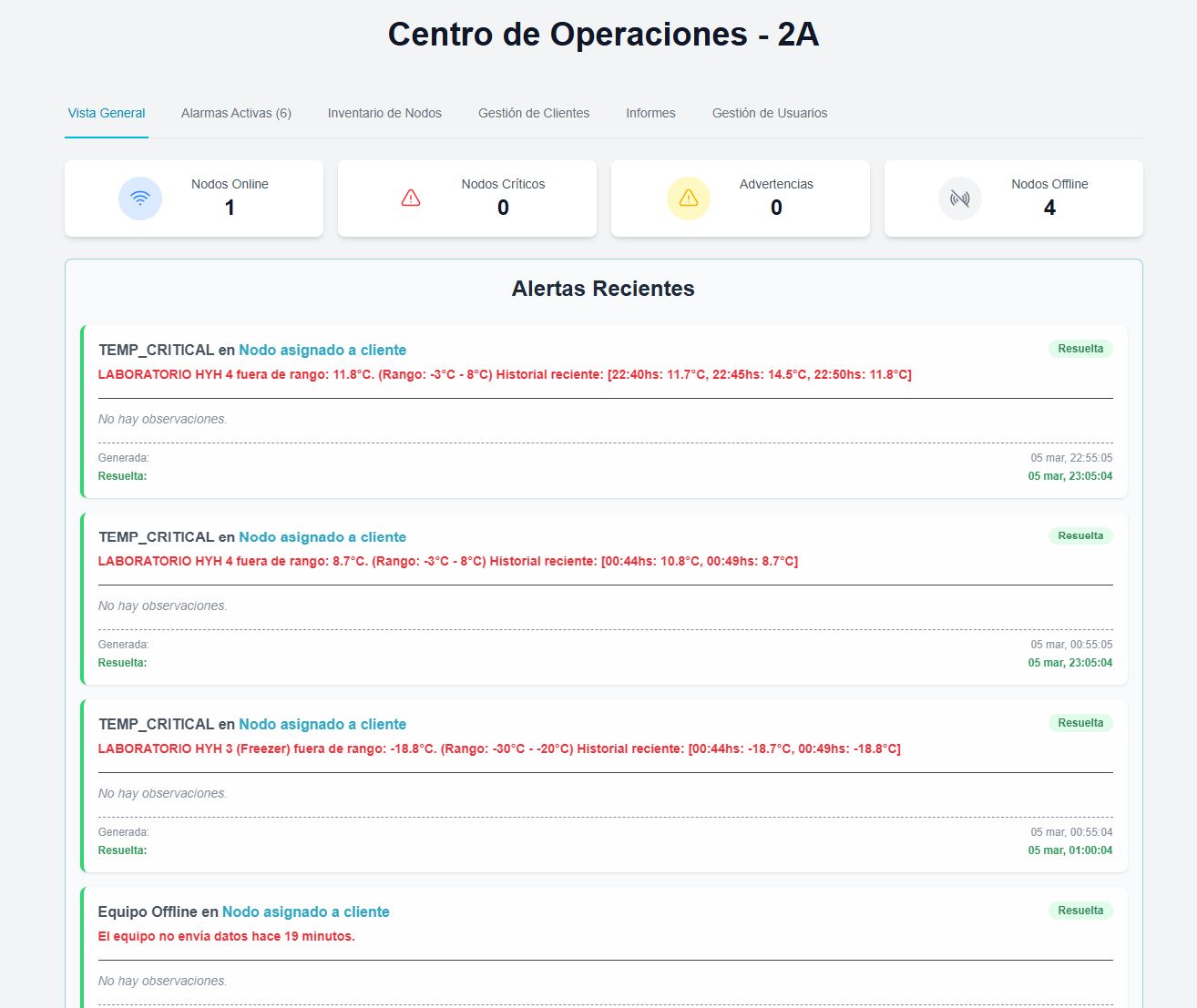This screenshot has width=1197, height=1008.
Task: Click the Nodos Offline count 4
Action: [1049, 208]
